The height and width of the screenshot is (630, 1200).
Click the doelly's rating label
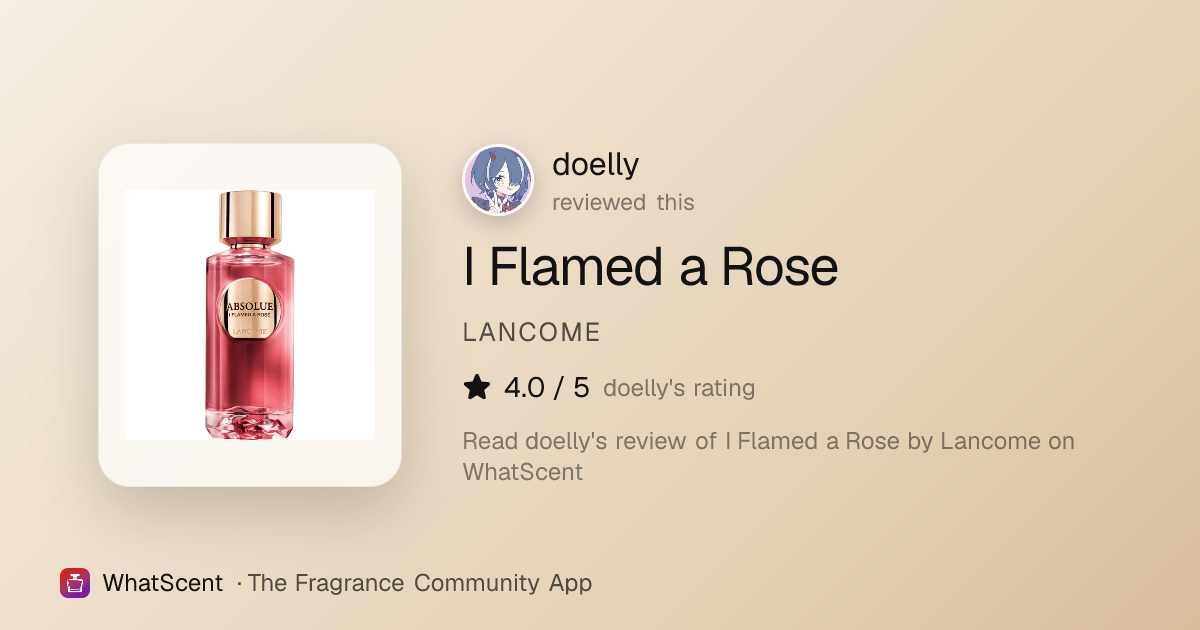[679, 388]
